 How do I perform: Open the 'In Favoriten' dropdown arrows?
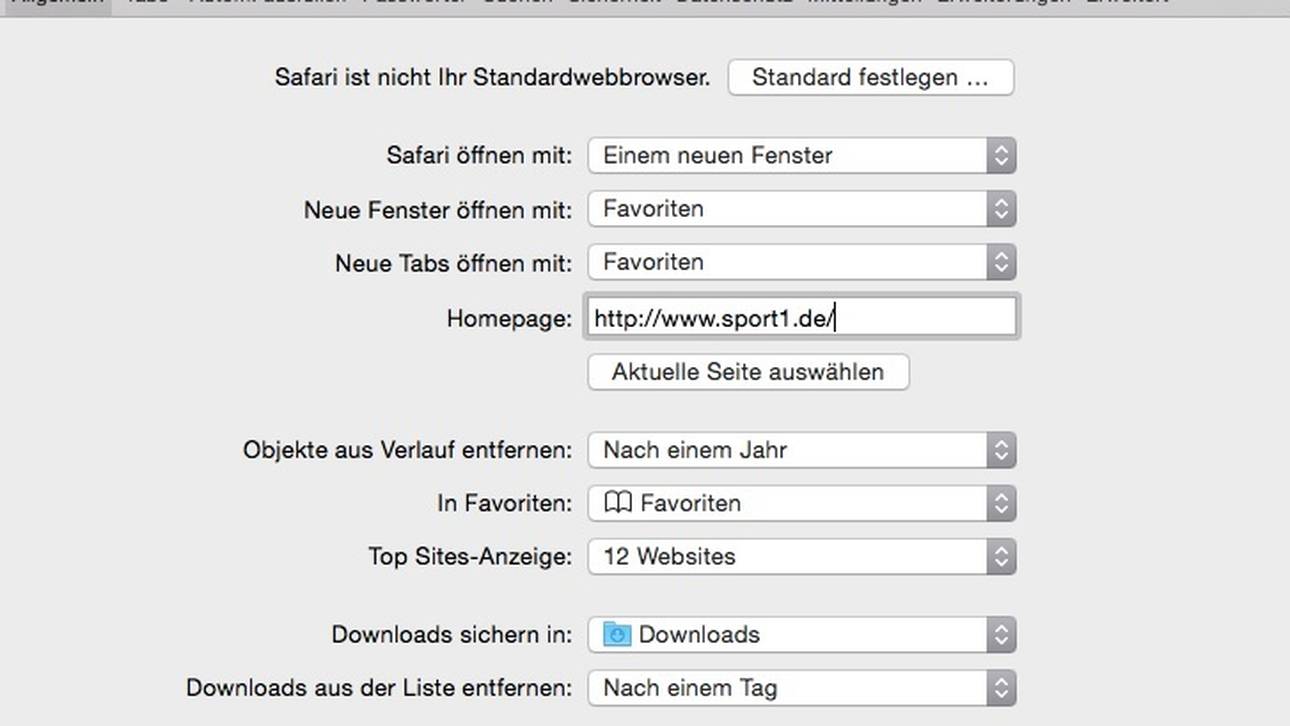(1001, 503)
